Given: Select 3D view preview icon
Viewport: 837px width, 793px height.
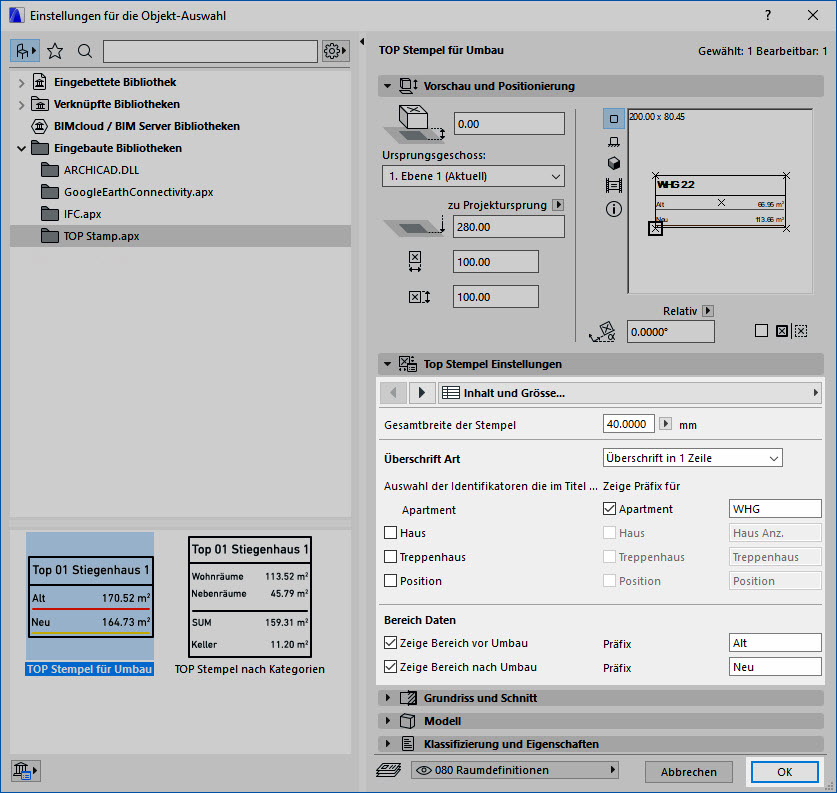Looking at the screenshot, I should (x=614, y=163).
